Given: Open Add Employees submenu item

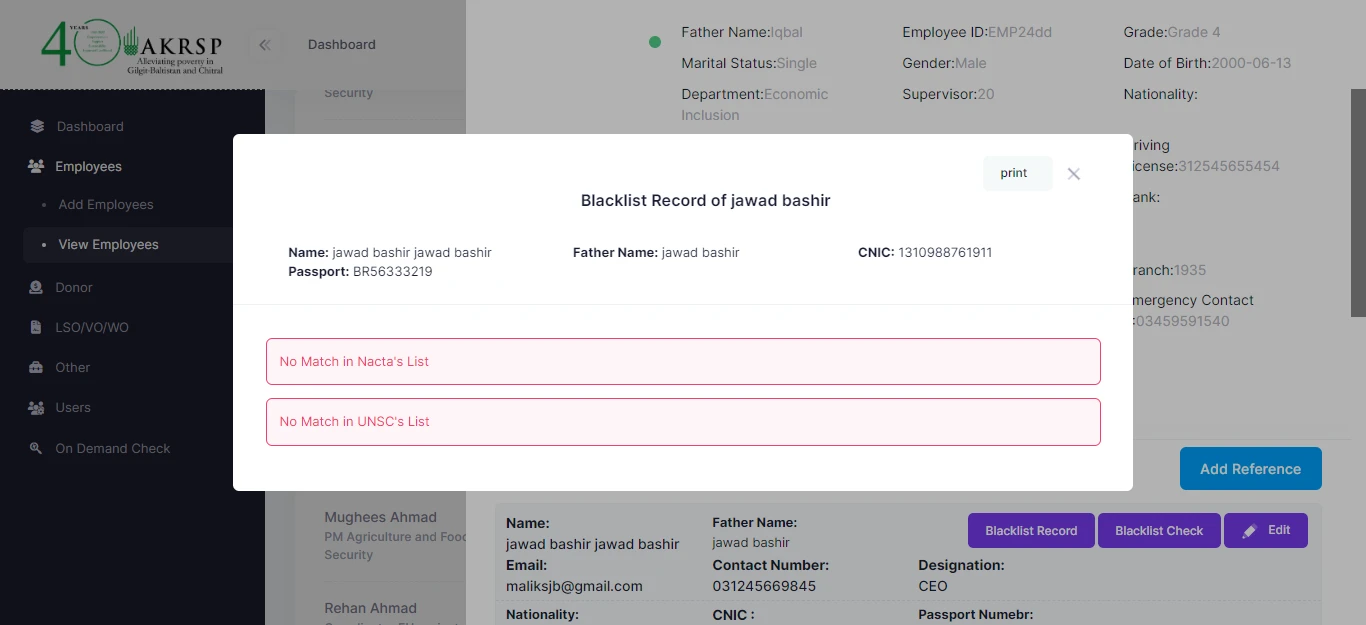Looking at the screenshot, I should tap(106, 204).
